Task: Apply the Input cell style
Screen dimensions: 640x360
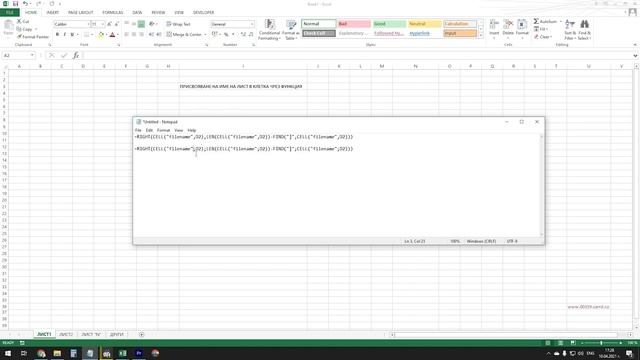Action: tap(460, 33)
